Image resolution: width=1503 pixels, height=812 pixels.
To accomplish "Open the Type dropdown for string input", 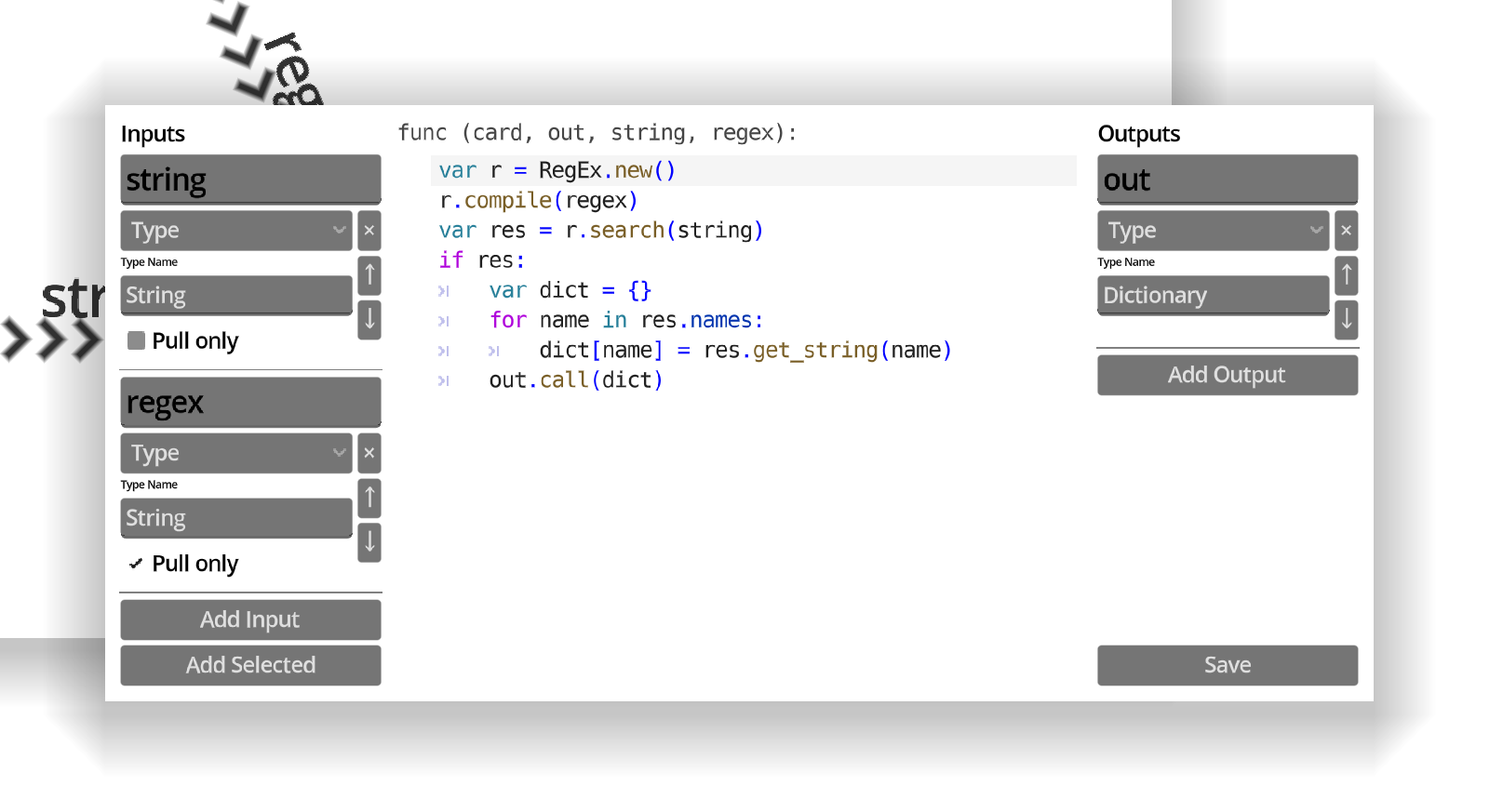I will point(236,231).
